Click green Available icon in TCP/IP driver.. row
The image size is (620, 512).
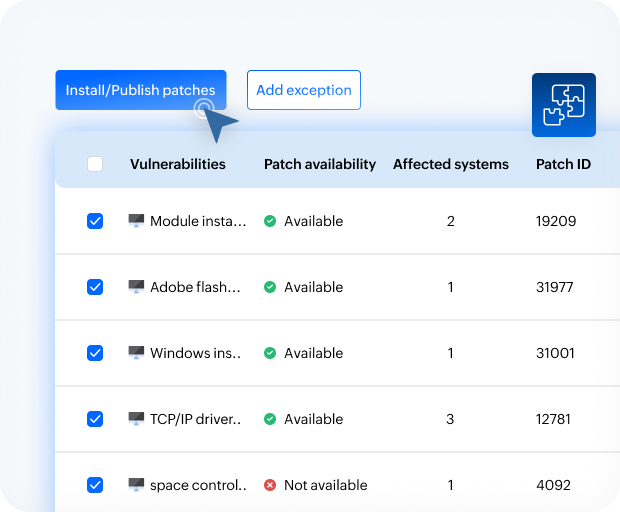270,419
